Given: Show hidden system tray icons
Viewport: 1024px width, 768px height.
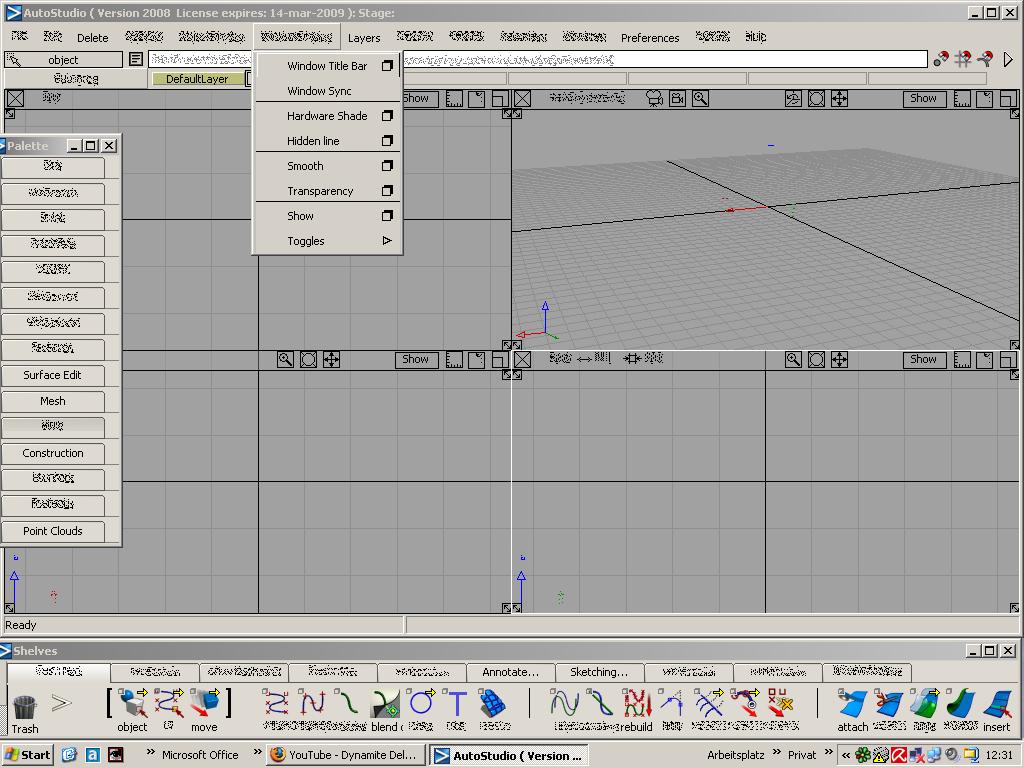Looking at the screenshot, I should [x=846, y=755].
